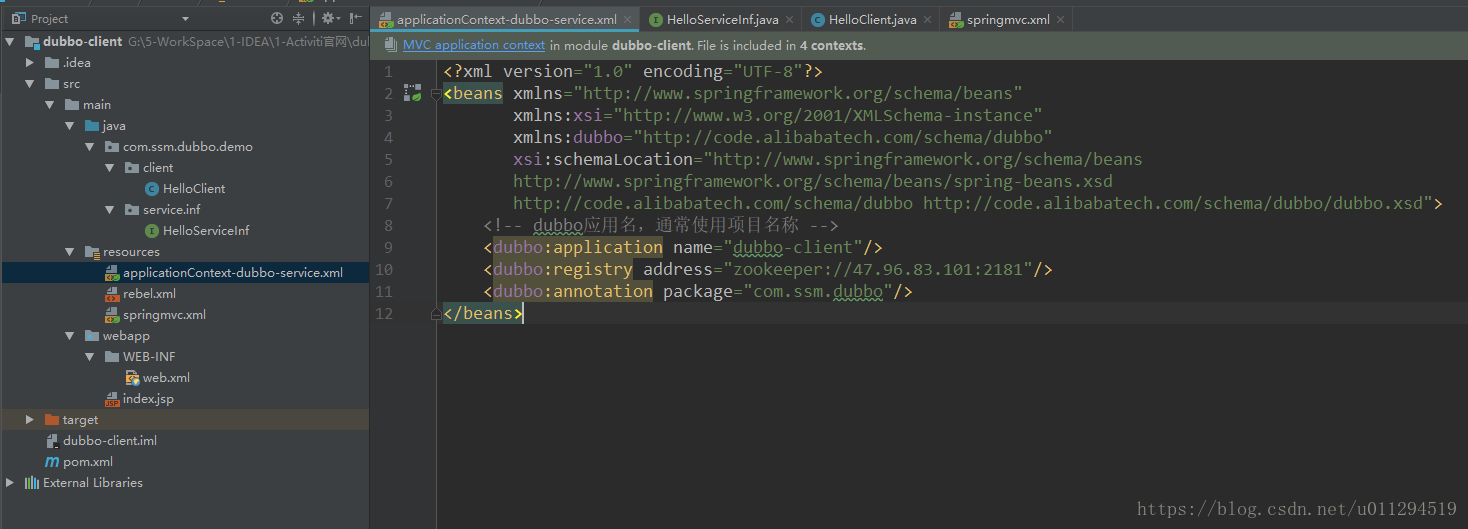This screenshot has width=1468, height=529.
Task: Select dubbo-client.iml in the project tree
Action: pyautogui.click(x=110, y=441)
